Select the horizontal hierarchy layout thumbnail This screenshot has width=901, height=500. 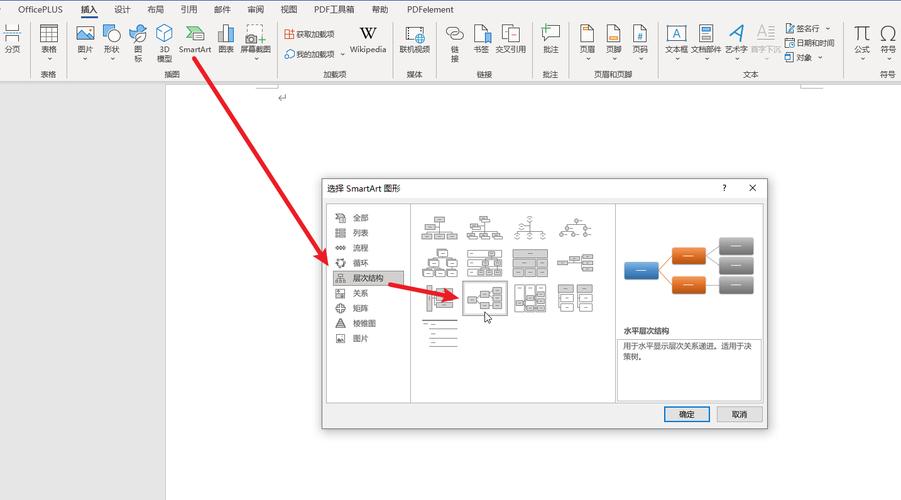click(x=484, y=297)
